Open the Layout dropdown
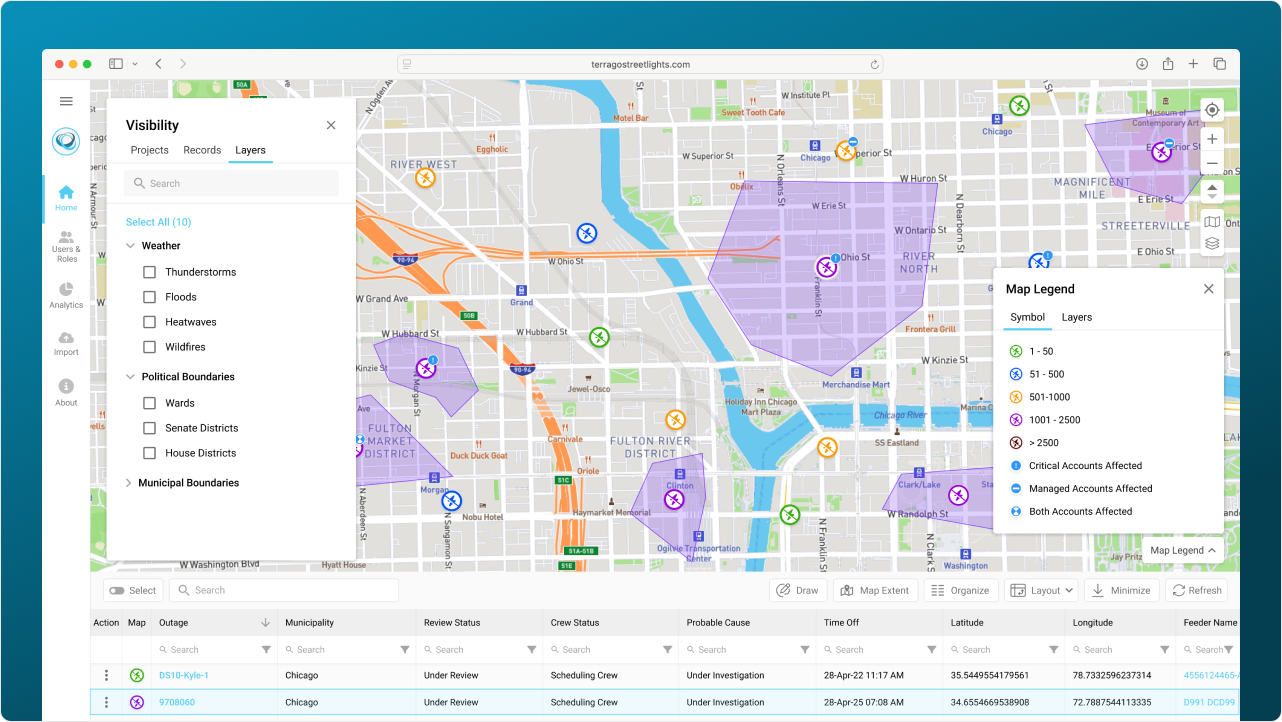Image resolution: width=1282 pixels, height=722 pixels. coord(1041,590)
